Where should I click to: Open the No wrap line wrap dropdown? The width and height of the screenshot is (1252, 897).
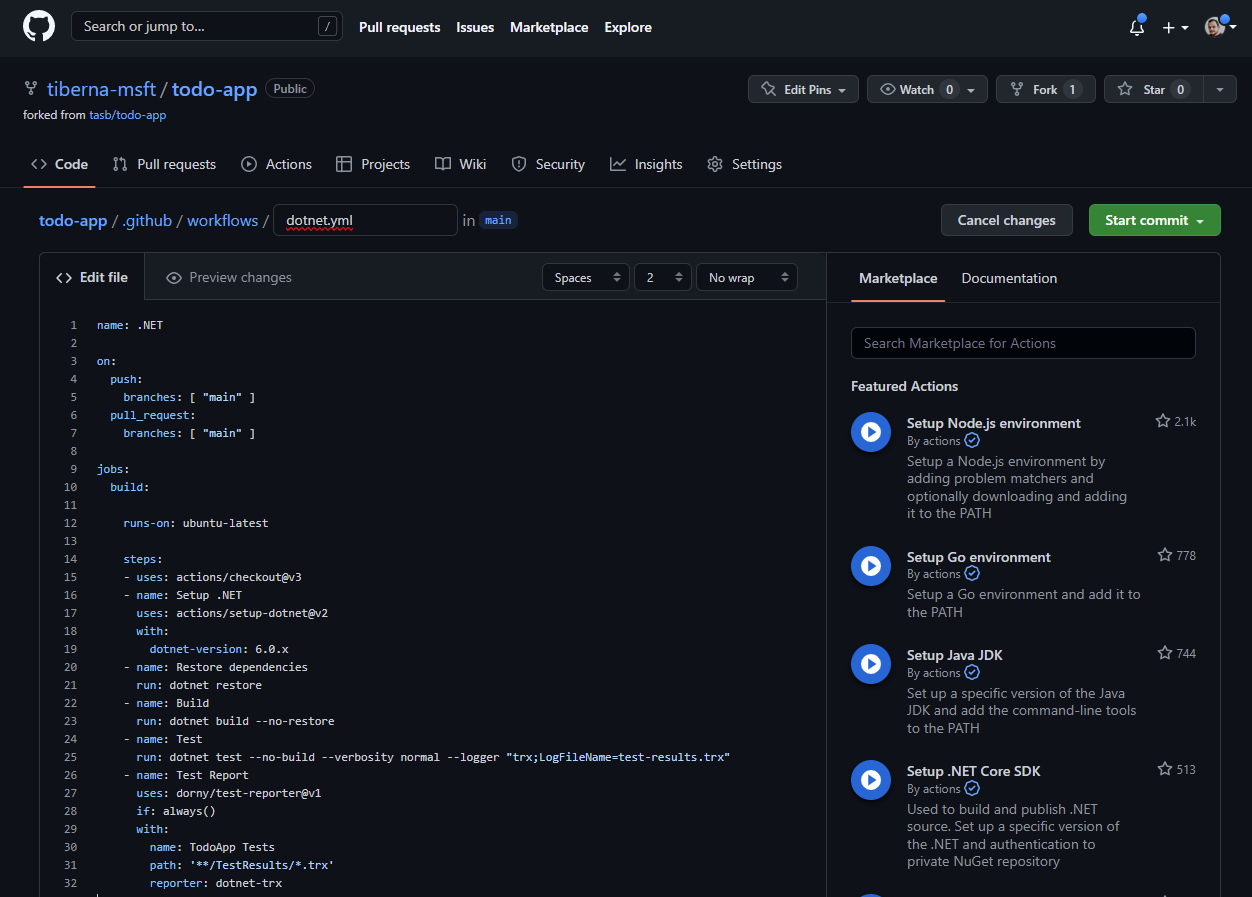746,277
